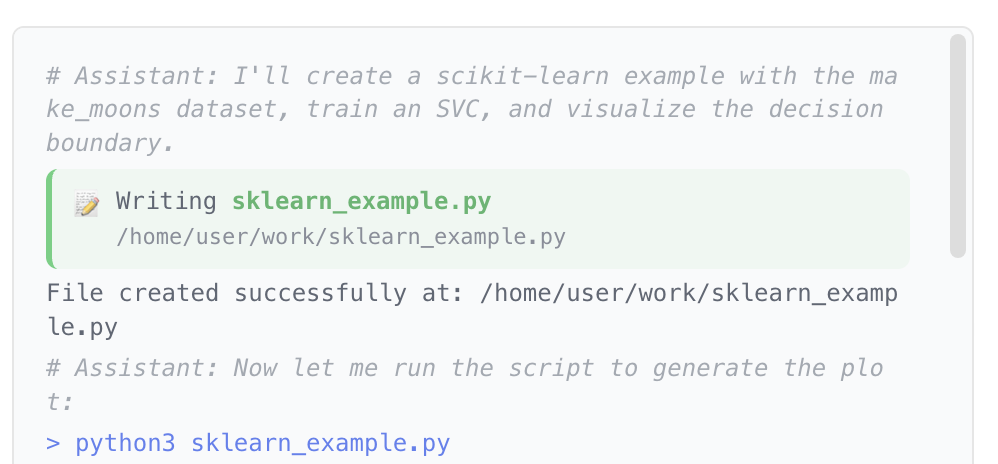
Task: Click the "Writing" label in the green card
Action: tap(166, 202)
